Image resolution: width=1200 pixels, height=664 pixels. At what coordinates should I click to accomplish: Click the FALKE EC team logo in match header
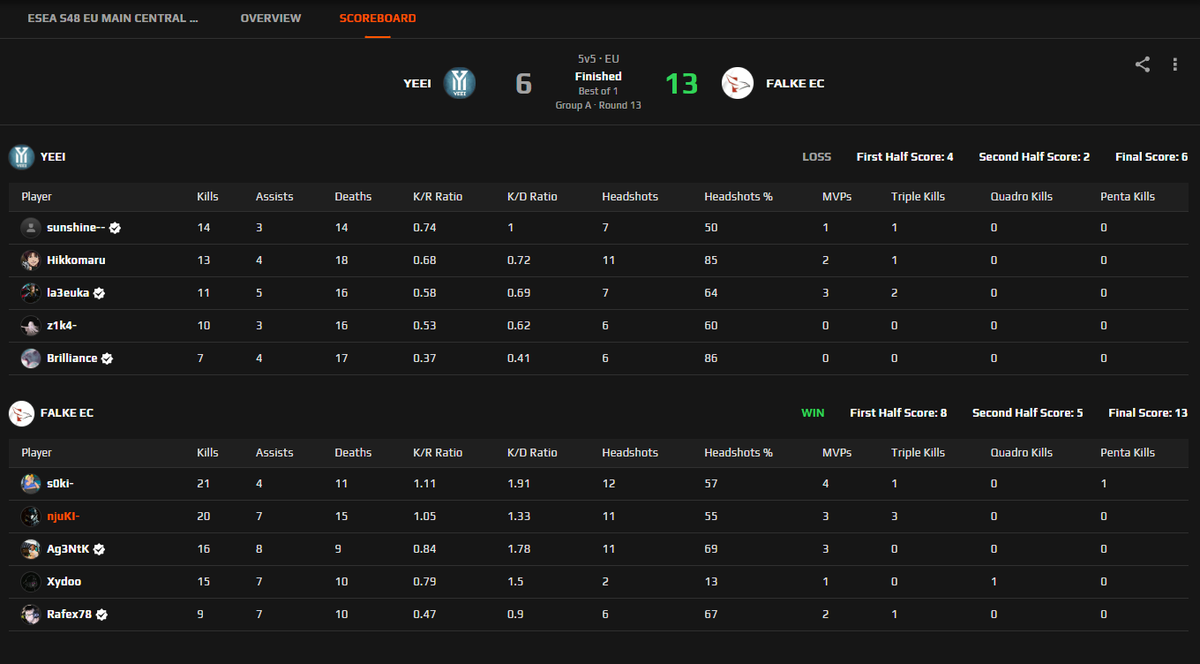click(738, 83)
